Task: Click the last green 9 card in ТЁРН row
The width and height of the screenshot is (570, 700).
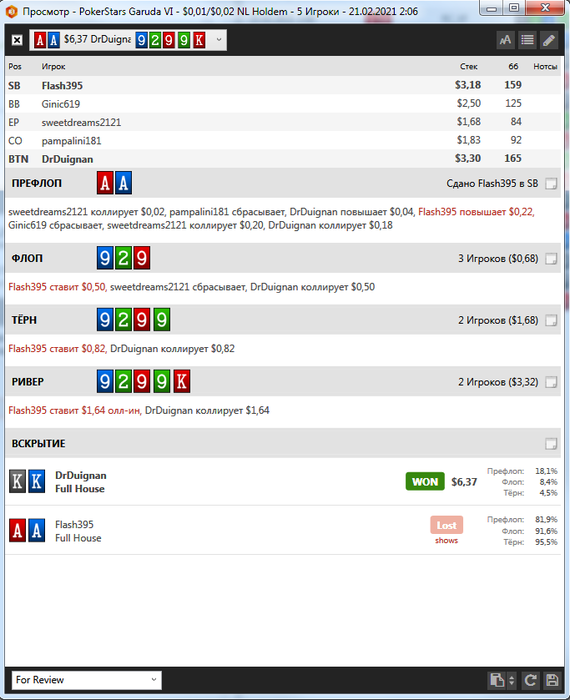Action: tap(162, 320)
